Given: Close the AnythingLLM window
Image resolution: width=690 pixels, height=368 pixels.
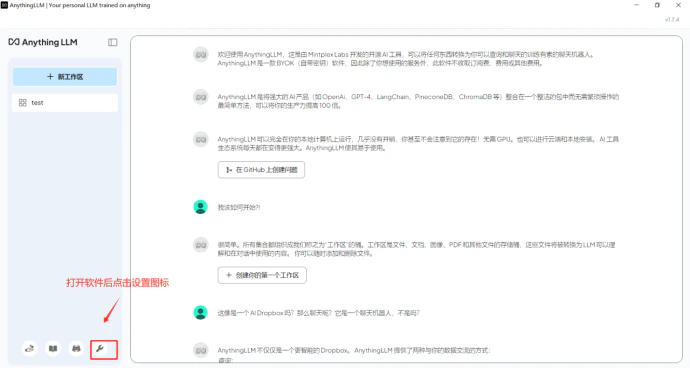Looking at the screenshot, I should point(678,5).
